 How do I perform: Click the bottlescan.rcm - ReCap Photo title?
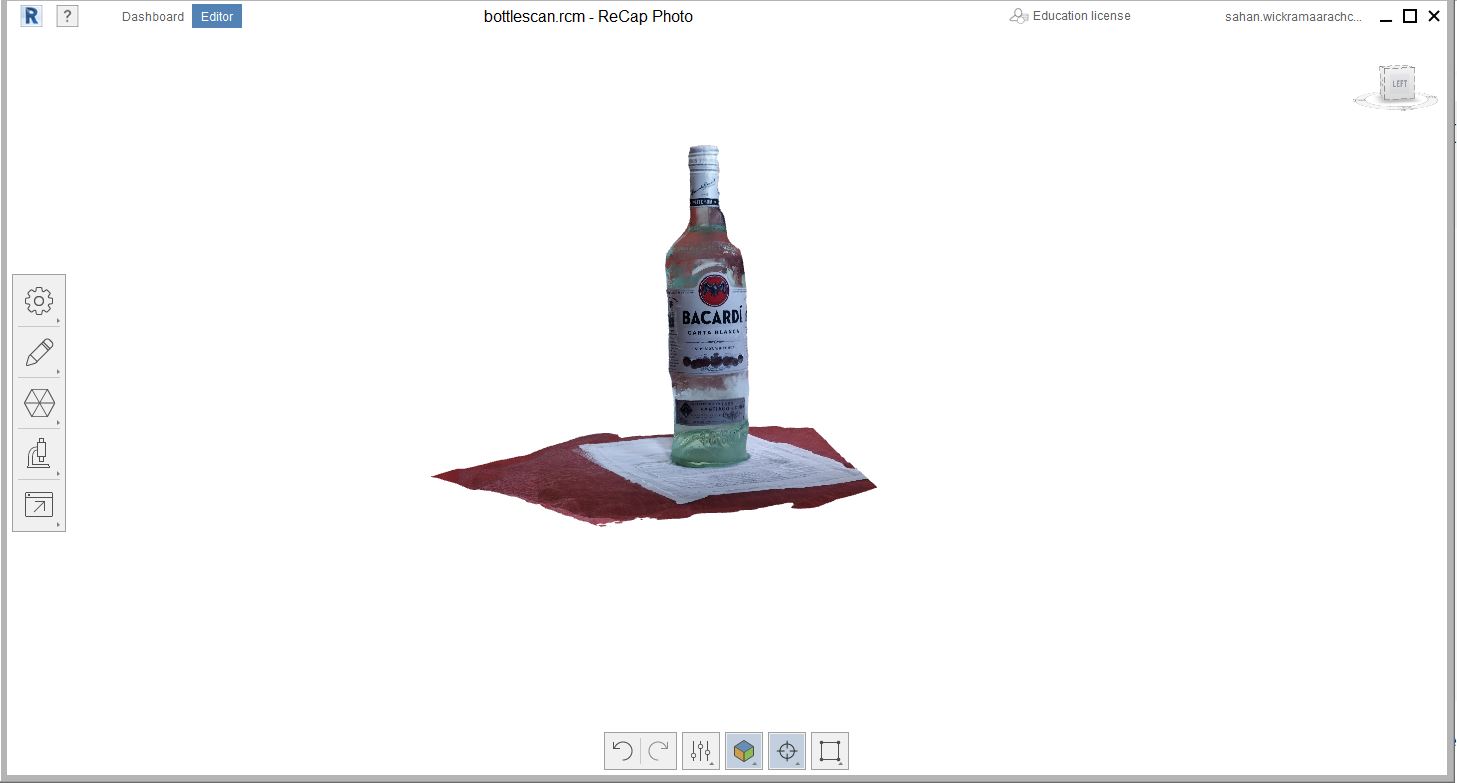(x=588, y=16)
